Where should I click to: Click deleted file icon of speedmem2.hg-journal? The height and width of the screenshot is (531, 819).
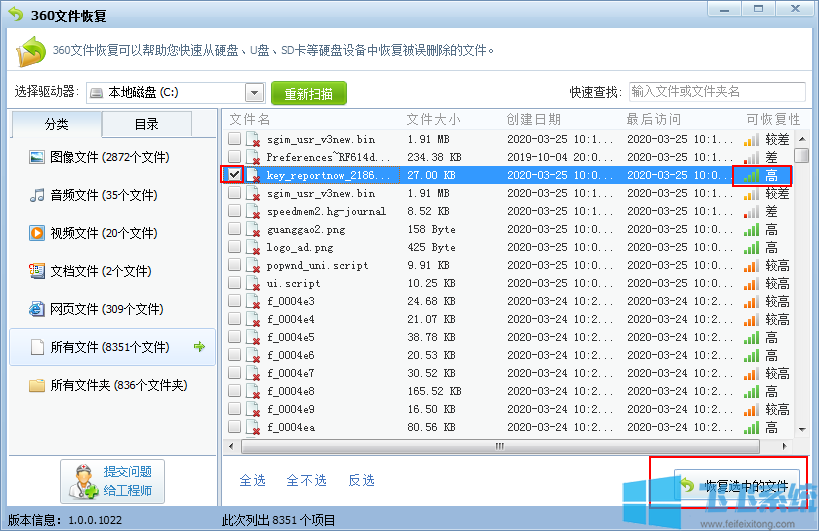tap(253, 211)
